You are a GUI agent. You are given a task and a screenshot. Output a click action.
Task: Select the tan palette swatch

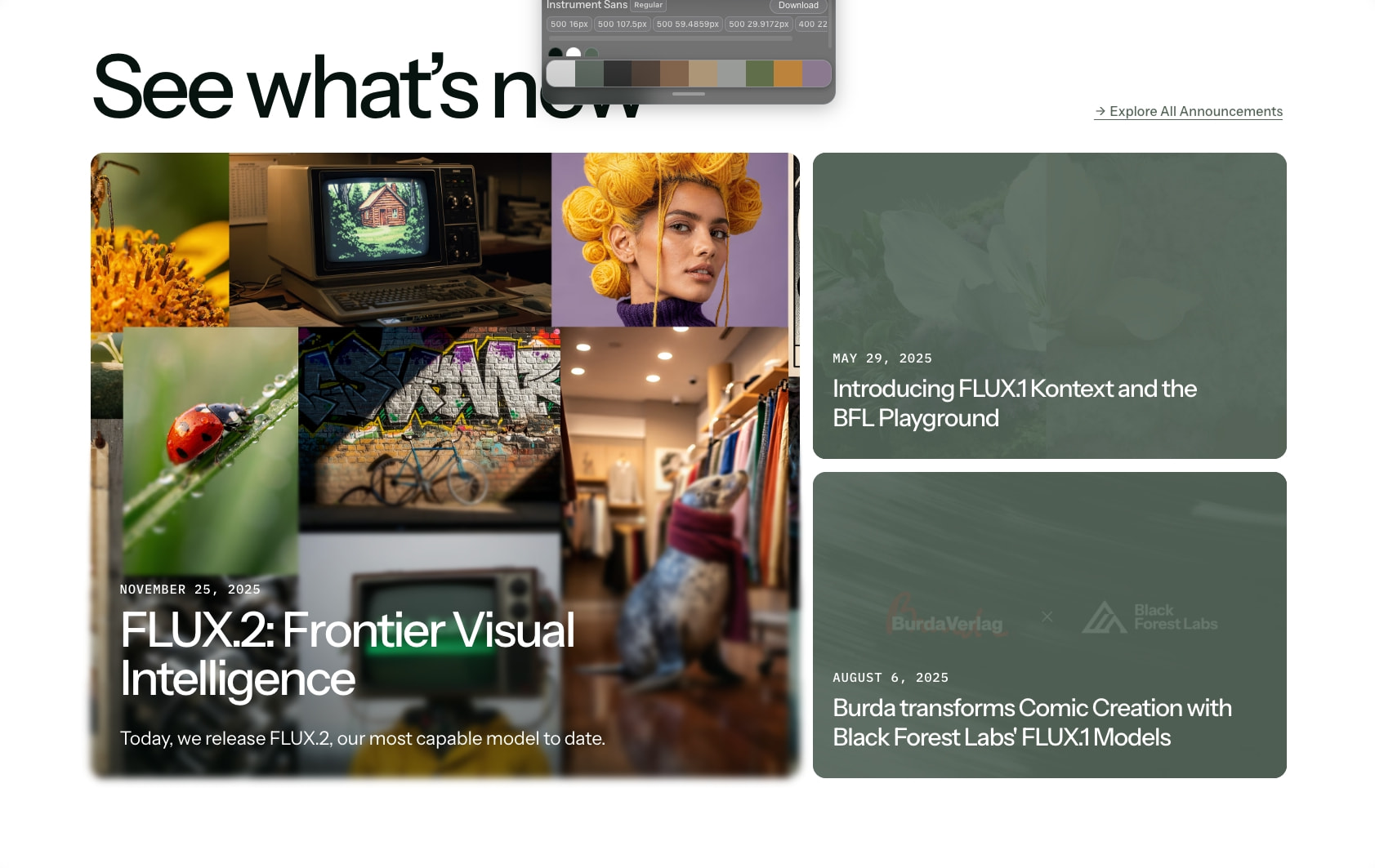(x=703, y=73)
